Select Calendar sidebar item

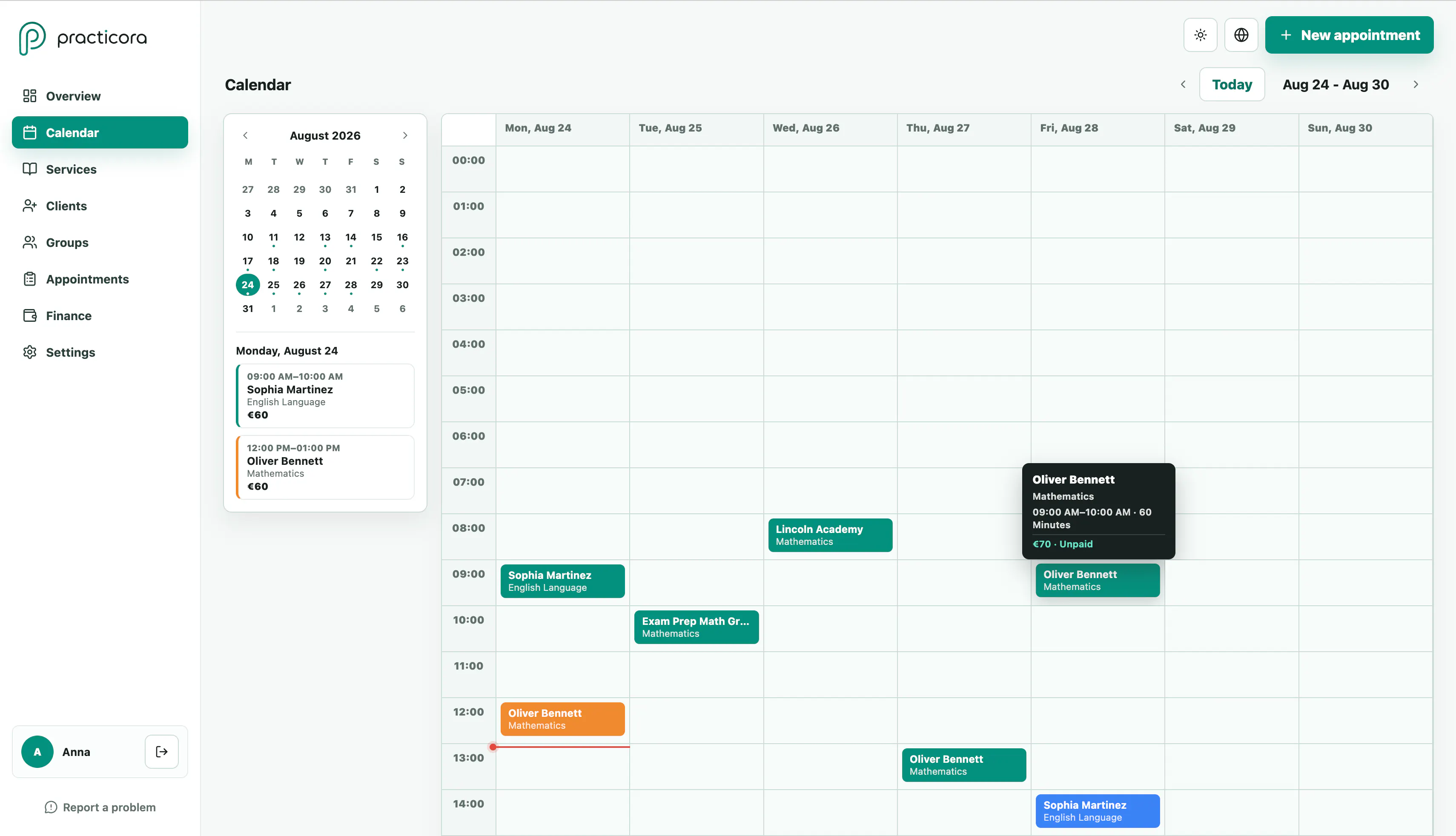click(100, 133)
